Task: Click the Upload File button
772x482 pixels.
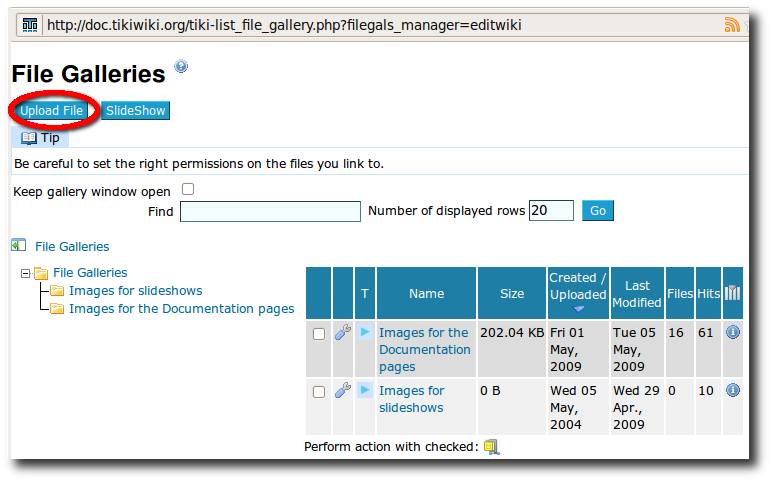Action: [51, 110]
